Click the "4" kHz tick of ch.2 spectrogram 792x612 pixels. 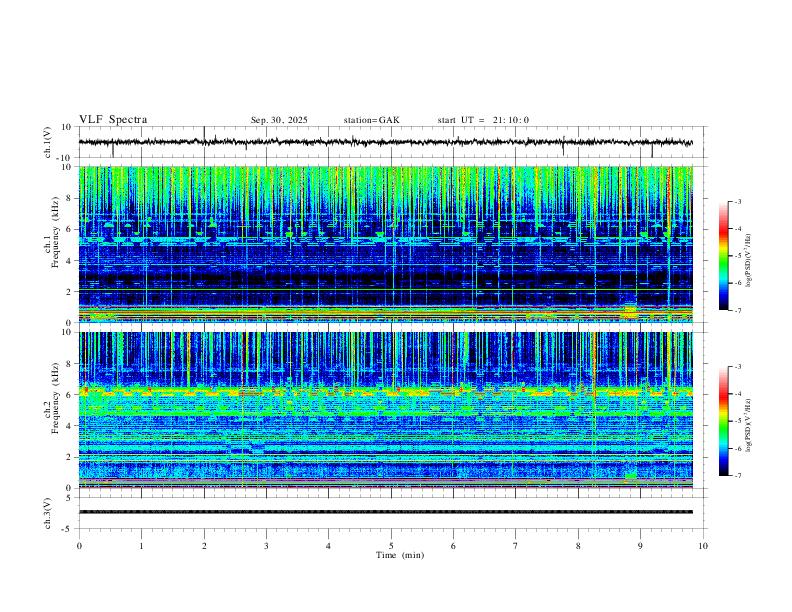(69, 426)
